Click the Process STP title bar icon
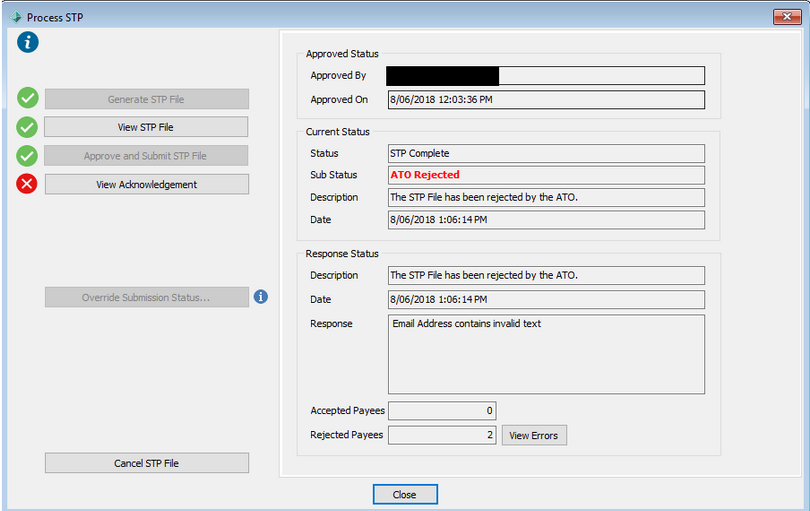Image resolution: width=810 pixels, height=511 pixels. pos(14,17)
